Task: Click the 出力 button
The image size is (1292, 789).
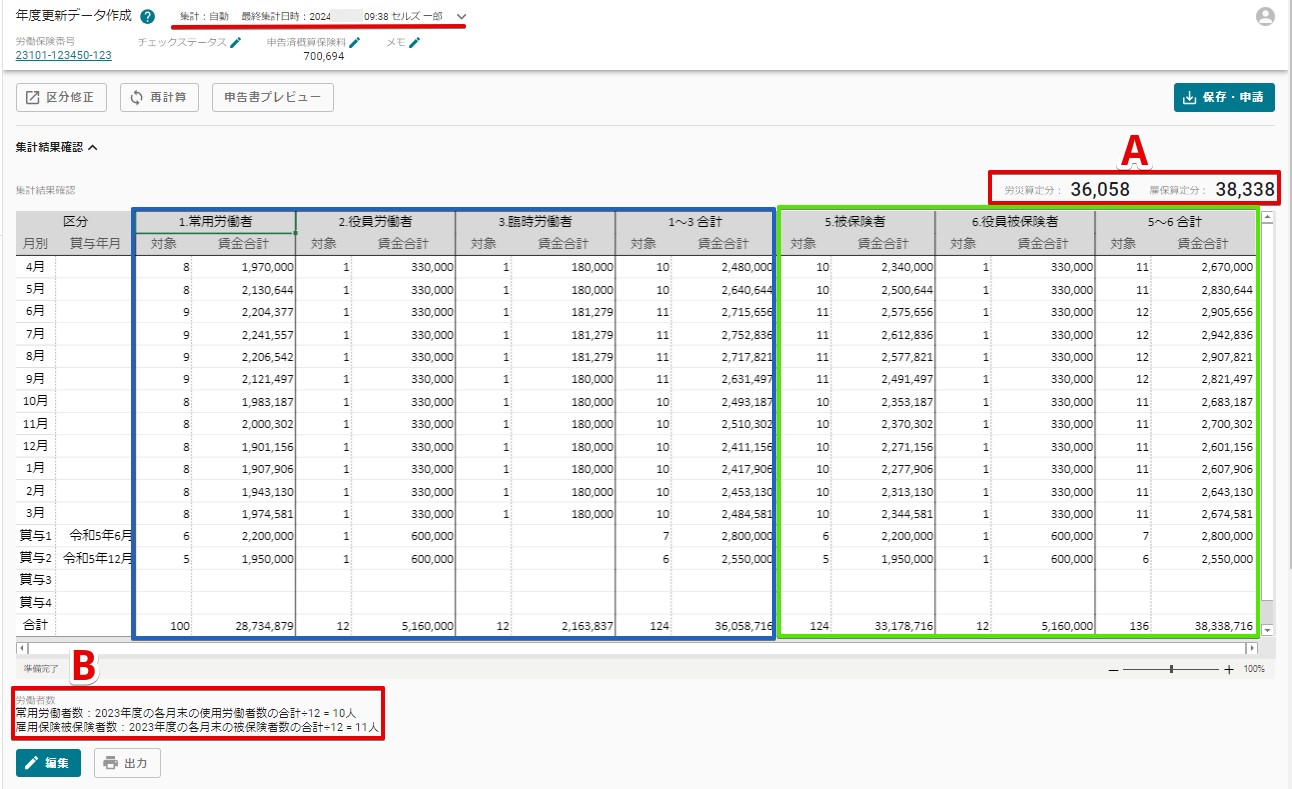Action: (x=127, y=763)
